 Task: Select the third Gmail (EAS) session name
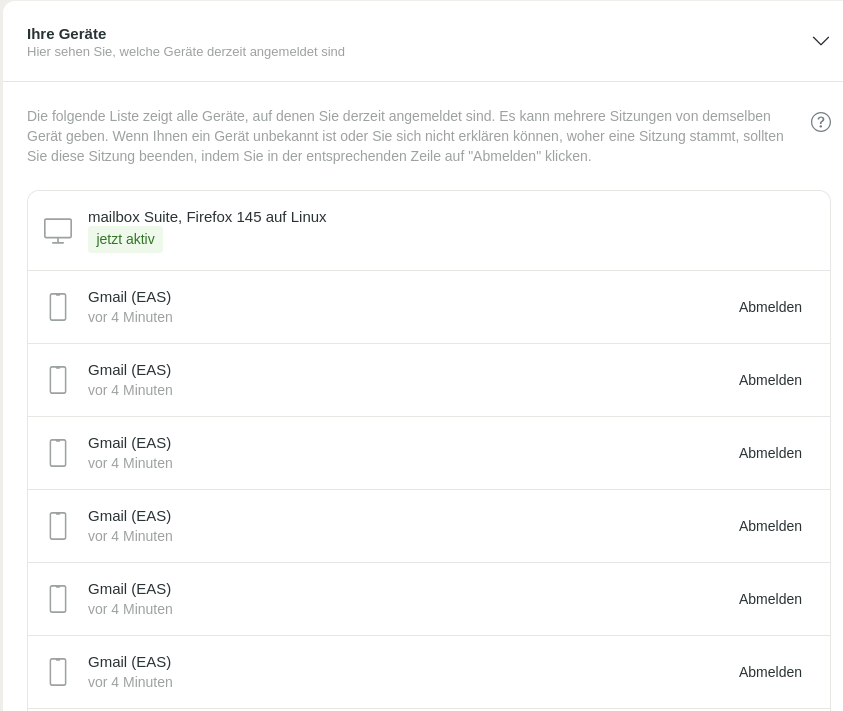[x=129, y=443]
